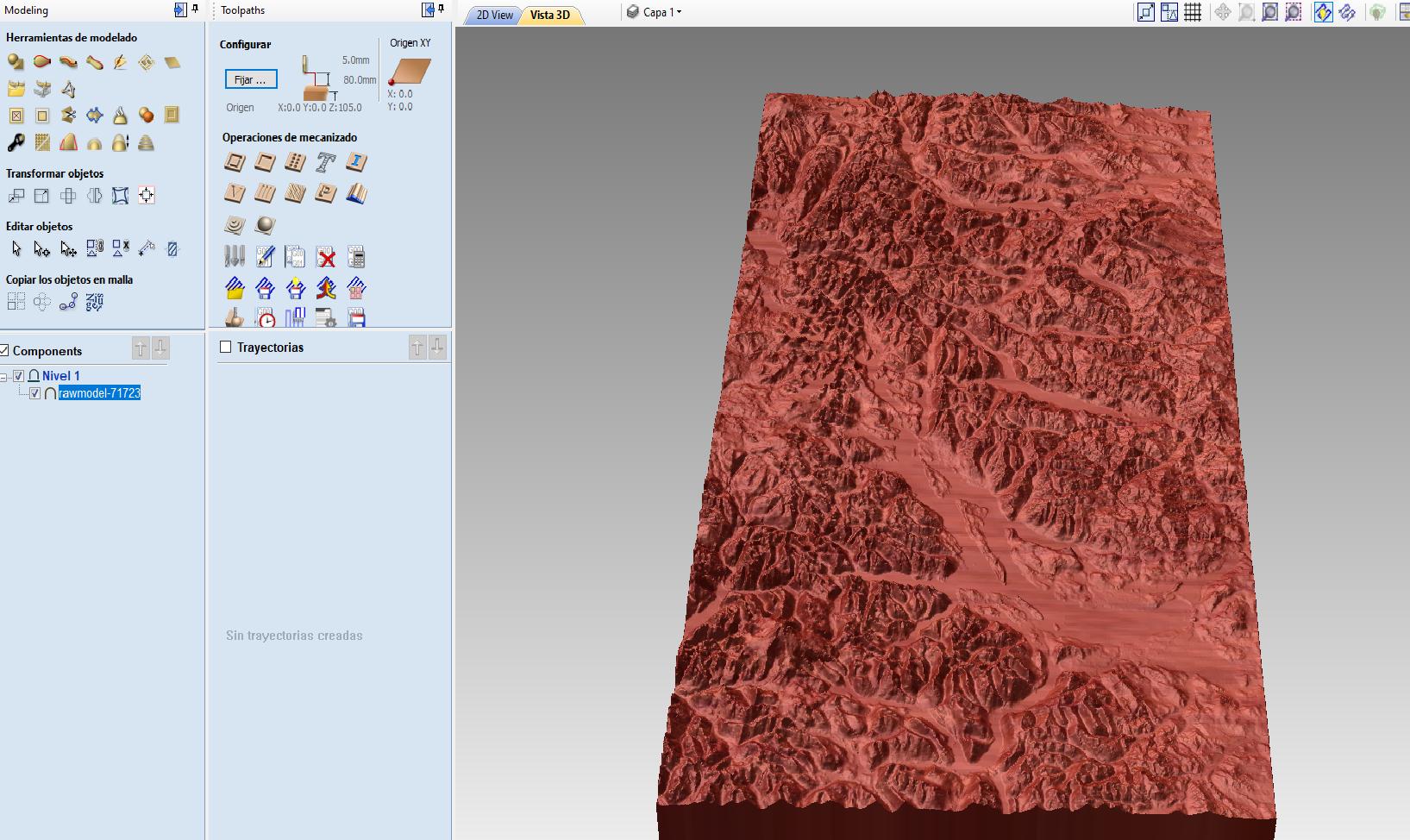Open the Profile toolpath operation
Image resolution: width=1410 pixels, height=840 pixels.
[x=235, y=162]
